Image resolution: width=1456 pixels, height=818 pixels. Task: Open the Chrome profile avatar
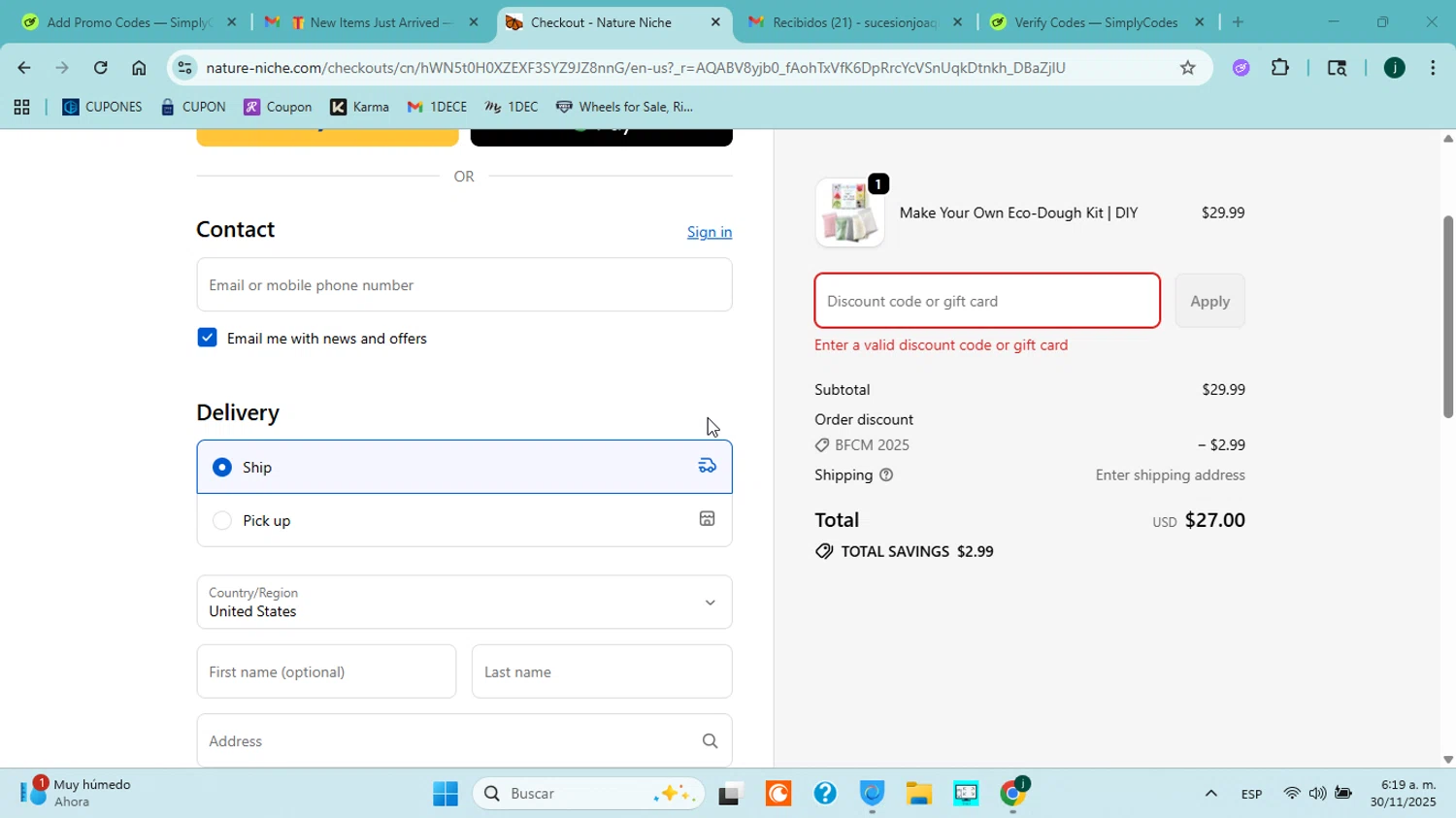[1394, 67]
